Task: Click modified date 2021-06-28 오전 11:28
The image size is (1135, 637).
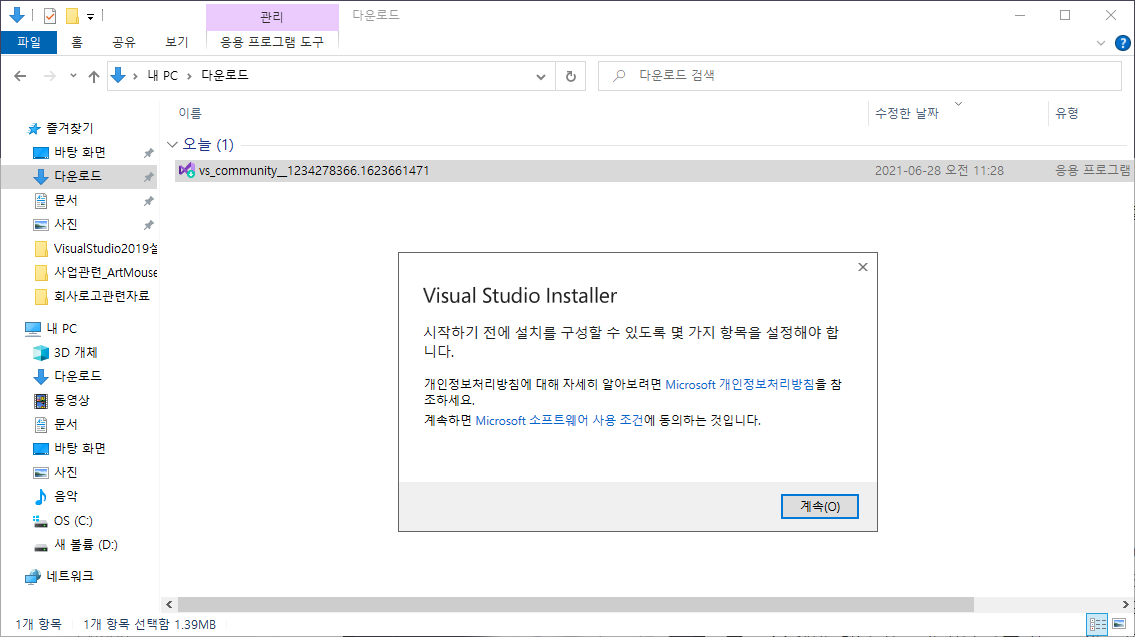Action: [x=939, y=171]
